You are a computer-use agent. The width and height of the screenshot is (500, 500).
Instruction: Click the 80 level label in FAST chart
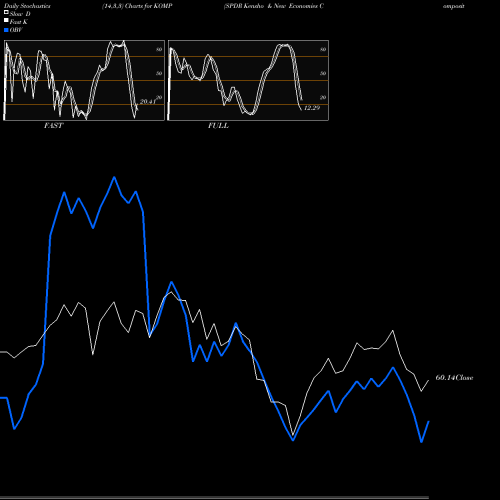pyautogui.click(x=159, y=49)
